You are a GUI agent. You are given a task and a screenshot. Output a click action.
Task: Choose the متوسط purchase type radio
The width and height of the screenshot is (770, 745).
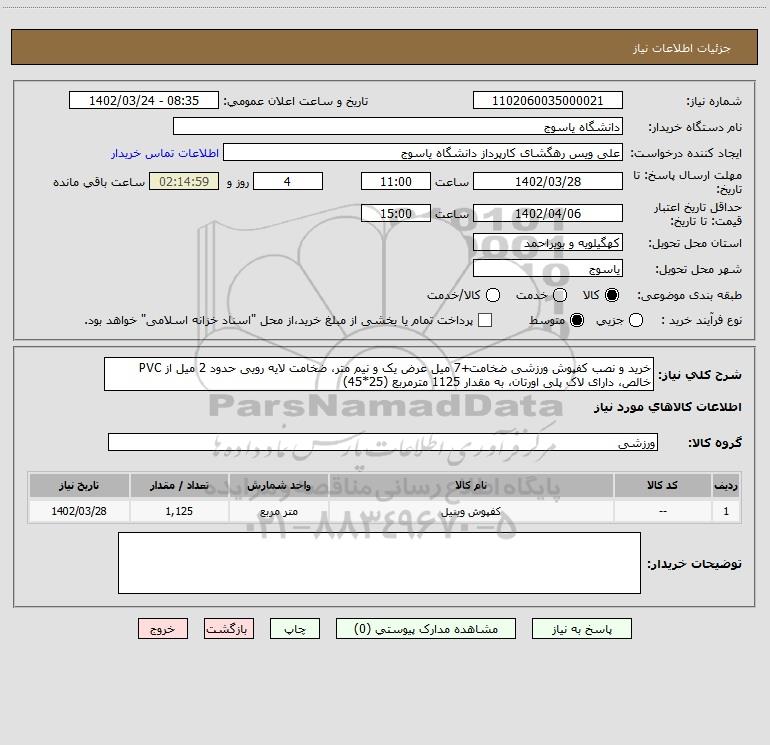click(x=577, y=320)
